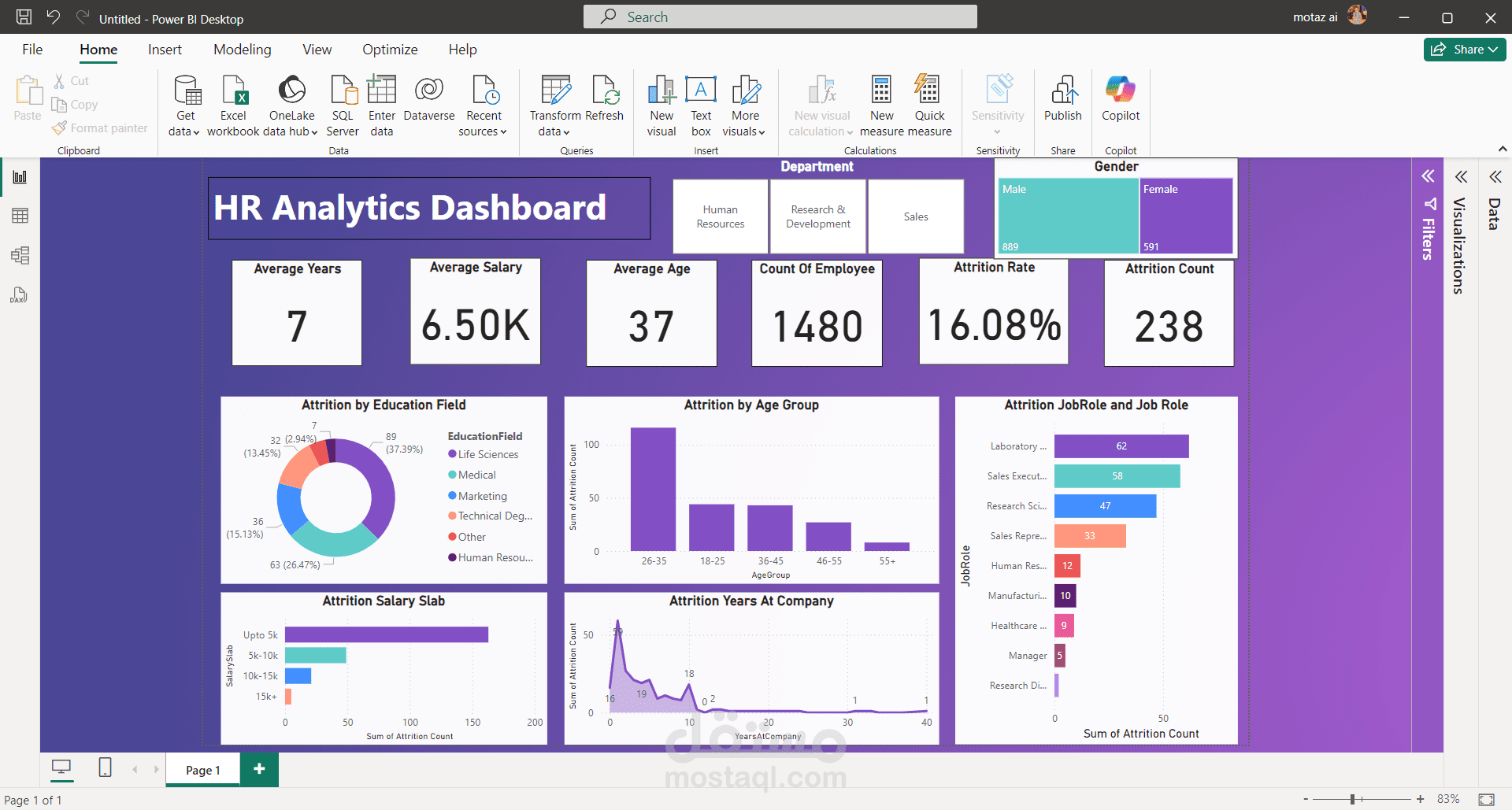This screenshot has height=810, width=1512.
Task: Open DAX query view
Action: pyautogui.click(x=20, y=295)
